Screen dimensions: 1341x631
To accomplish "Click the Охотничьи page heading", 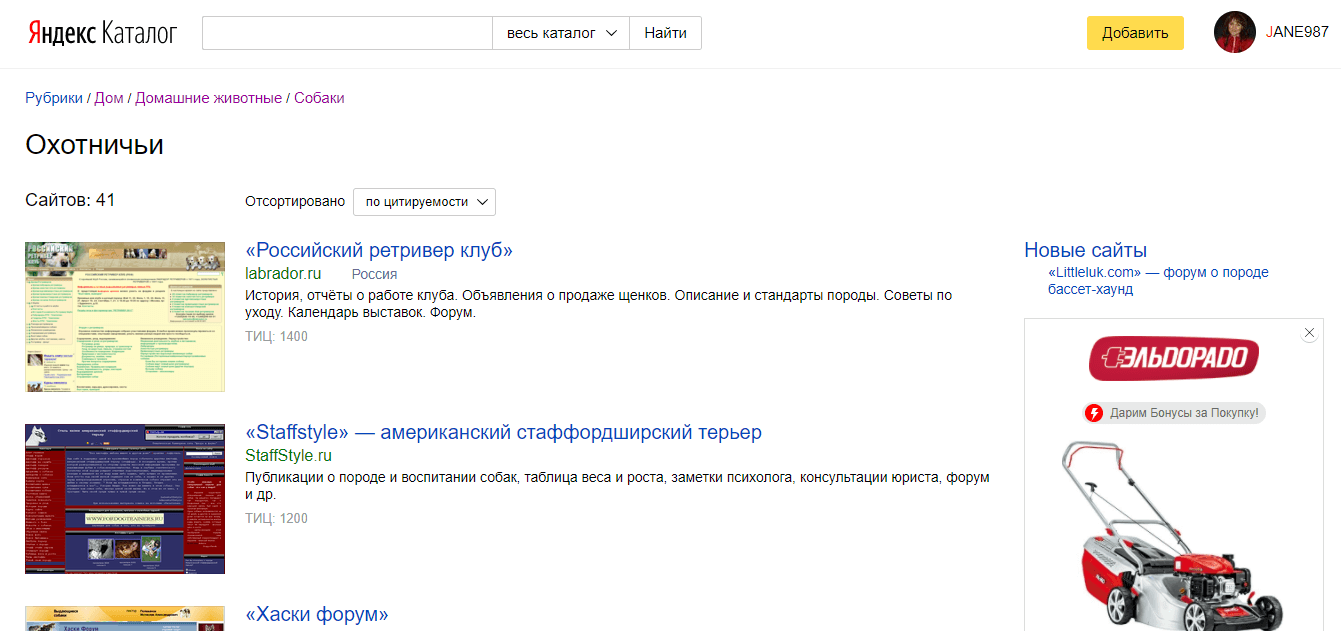I will coord(94,146).
